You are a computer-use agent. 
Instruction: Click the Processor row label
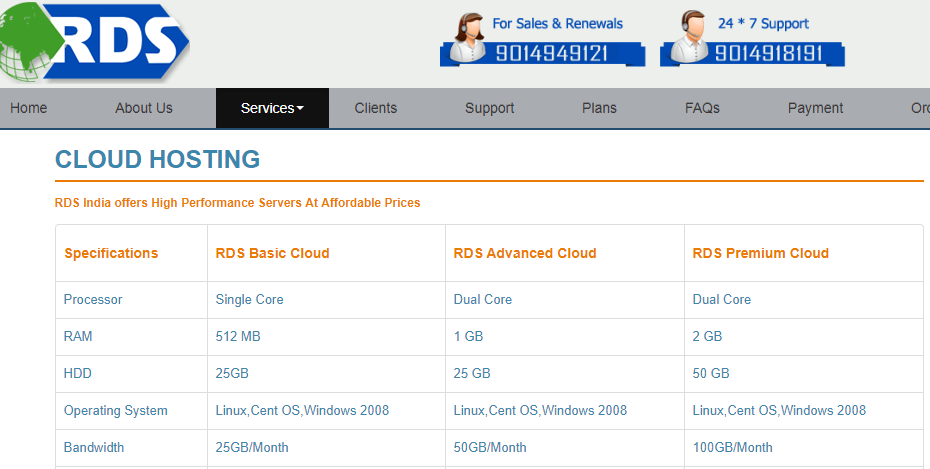coord(93,299)
